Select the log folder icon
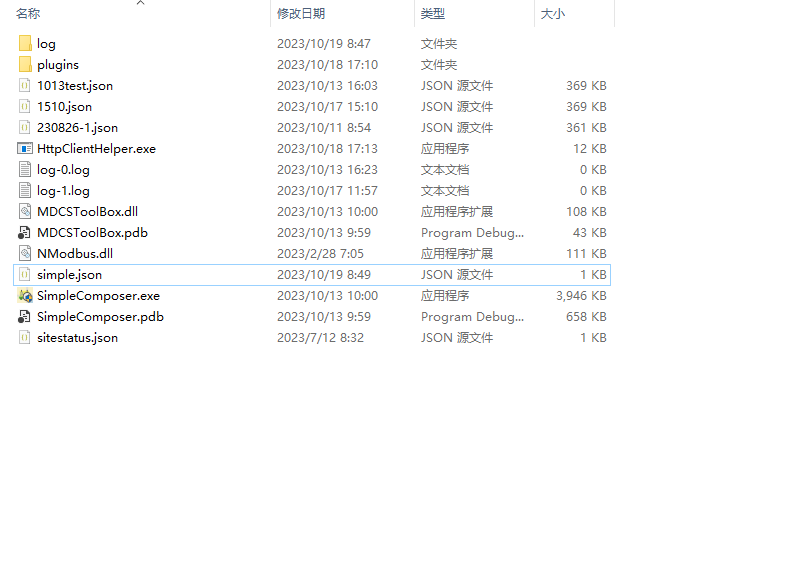 pos(25,44)
